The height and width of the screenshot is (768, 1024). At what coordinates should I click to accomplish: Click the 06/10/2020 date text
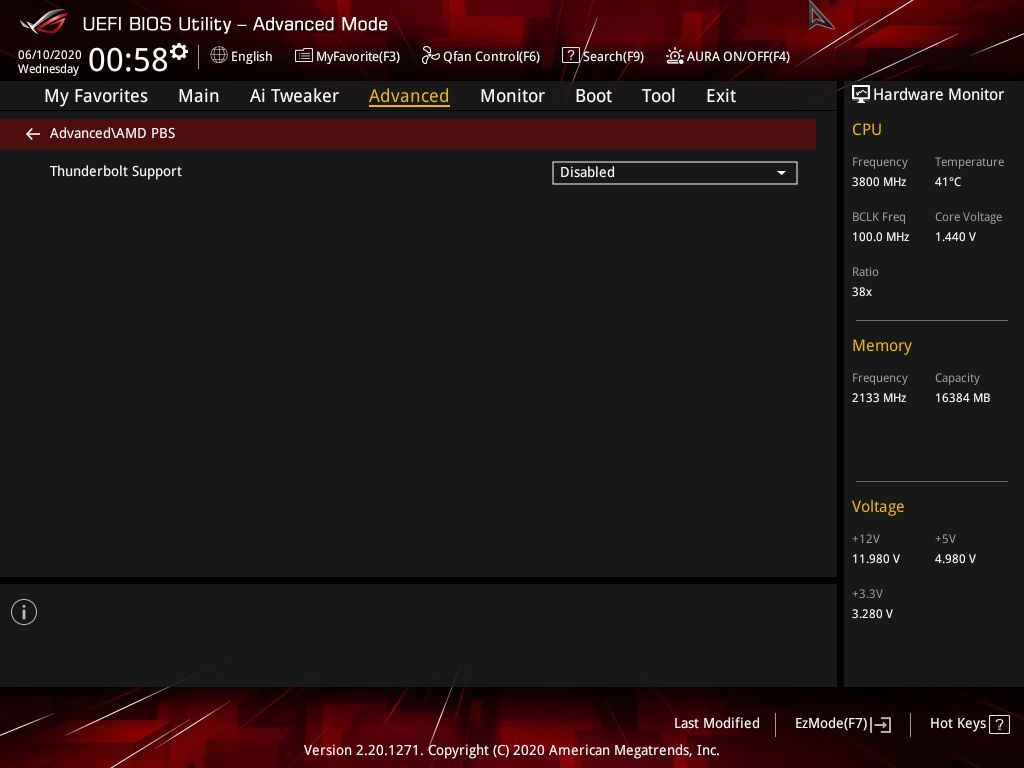point(50,55)
